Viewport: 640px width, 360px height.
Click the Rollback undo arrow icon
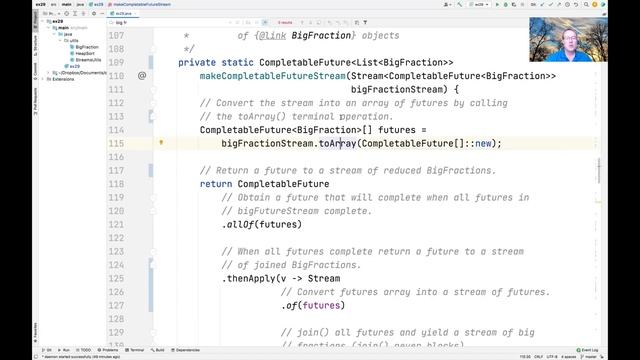[x=576, y=4]
